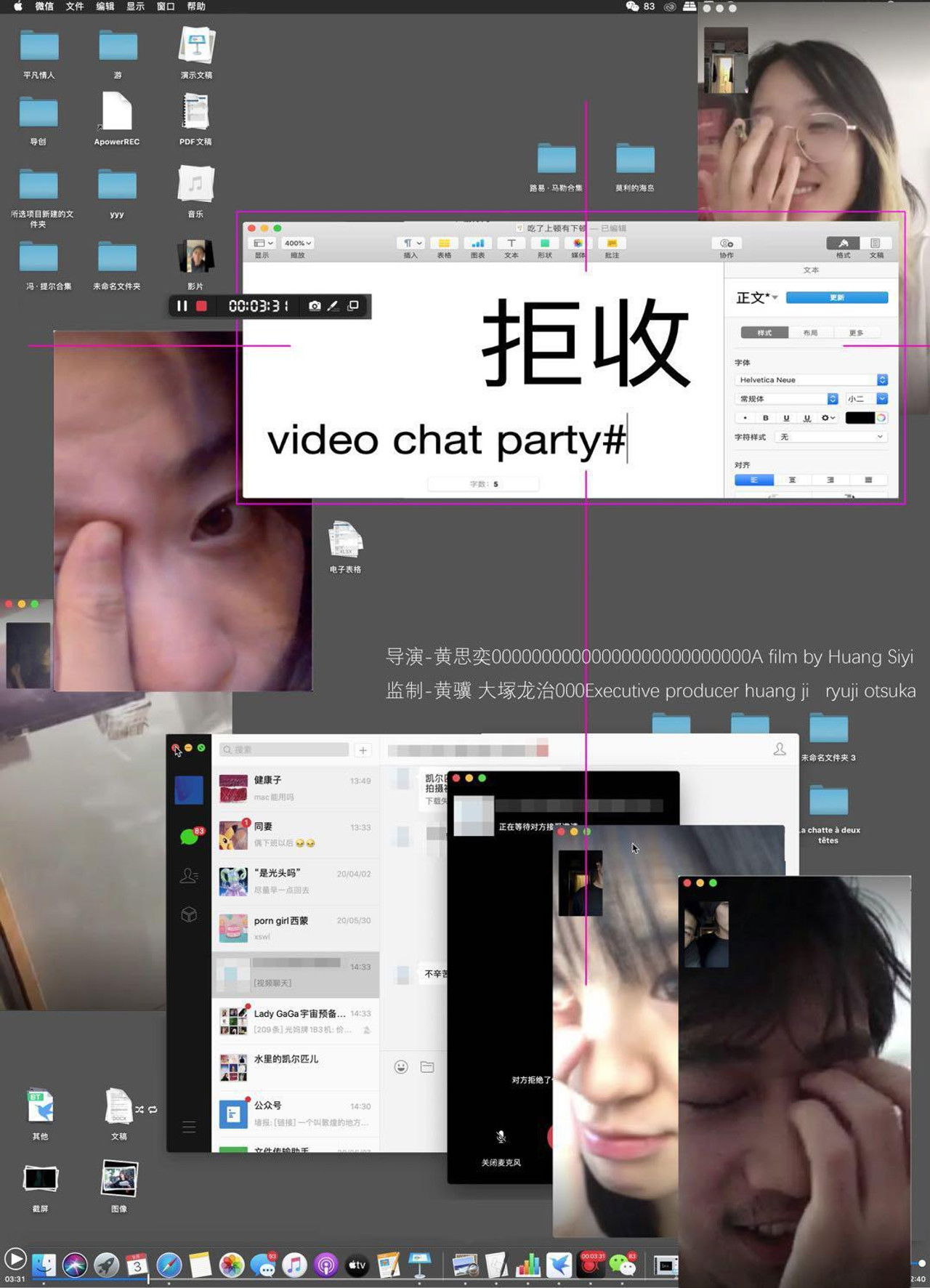930x1288 pixels.
Task: Select center text alignment in Pages
Action: (x=792, y=480)
